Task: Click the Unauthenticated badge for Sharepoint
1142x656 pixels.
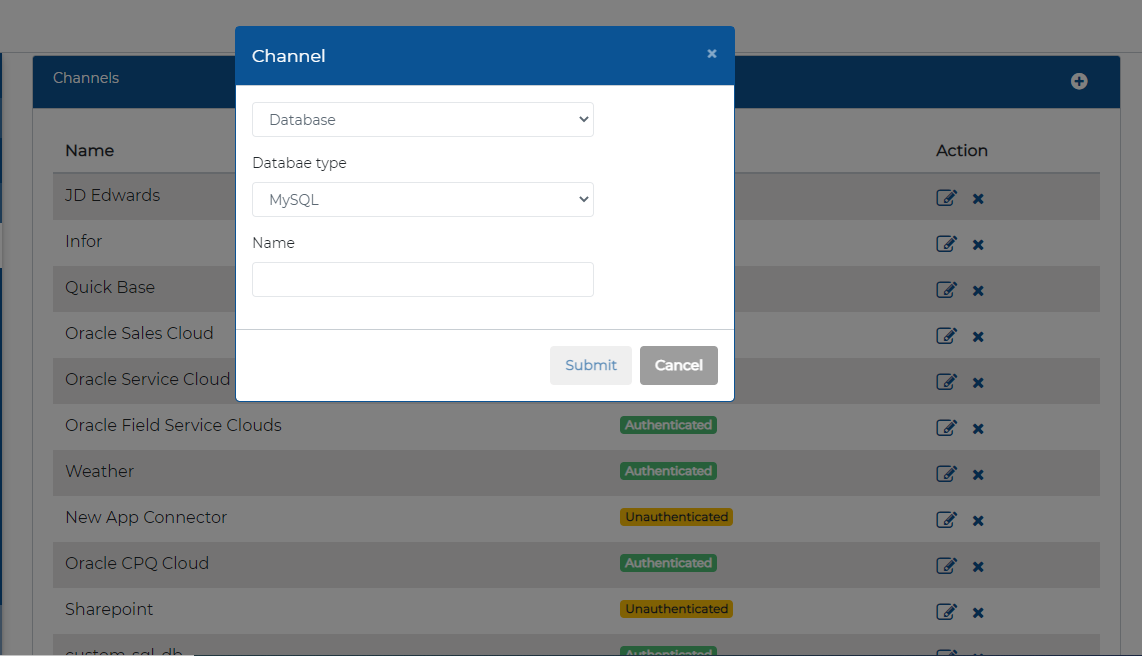Action: click(676, 609)
